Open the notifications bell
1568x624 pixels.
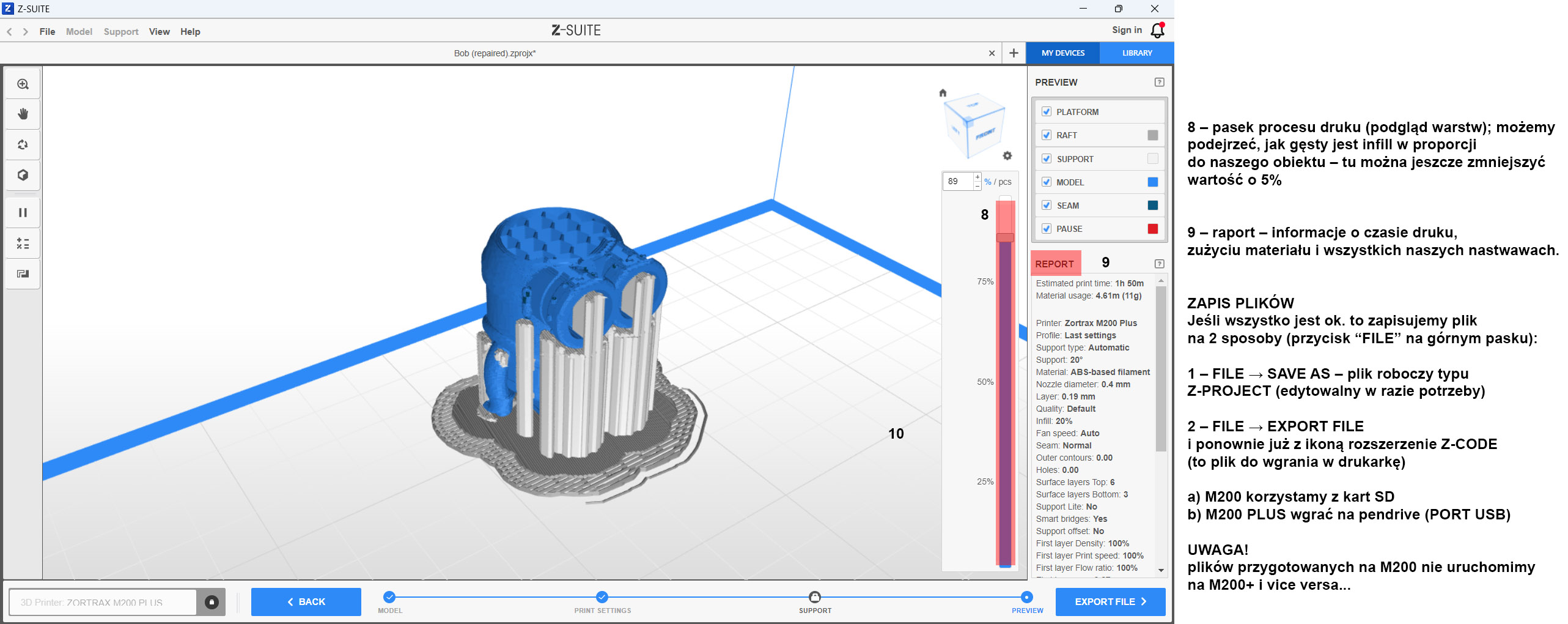[x=1157, y=30]
